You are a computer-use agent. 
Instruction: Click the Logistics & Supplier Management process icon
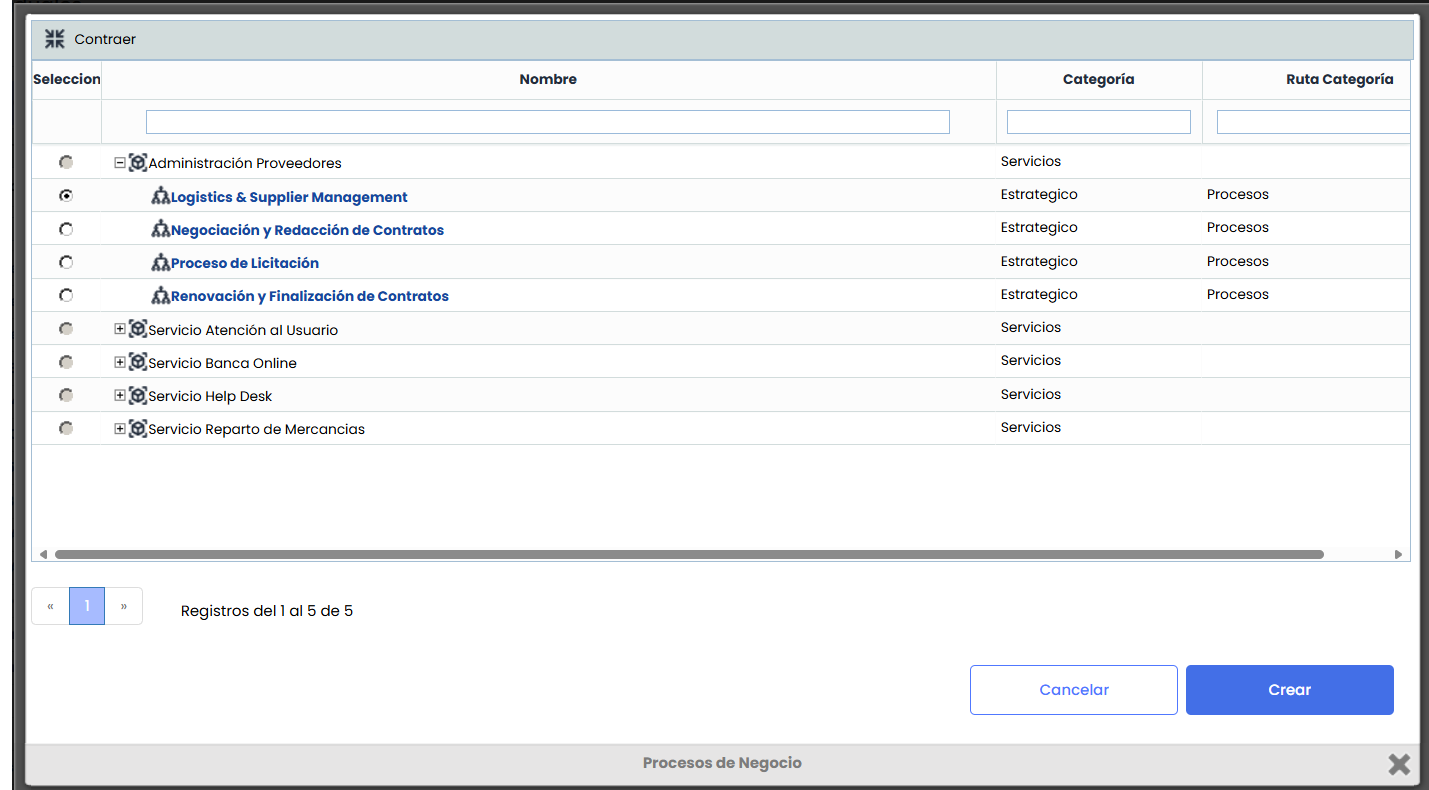(160, 196)
